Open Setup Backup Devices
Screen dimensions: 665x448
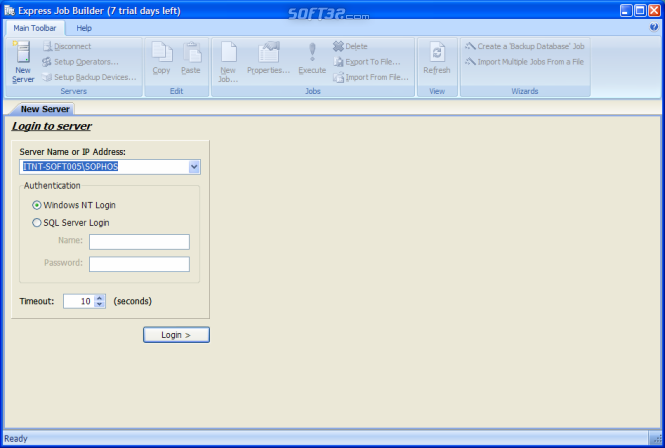(89, 77)
